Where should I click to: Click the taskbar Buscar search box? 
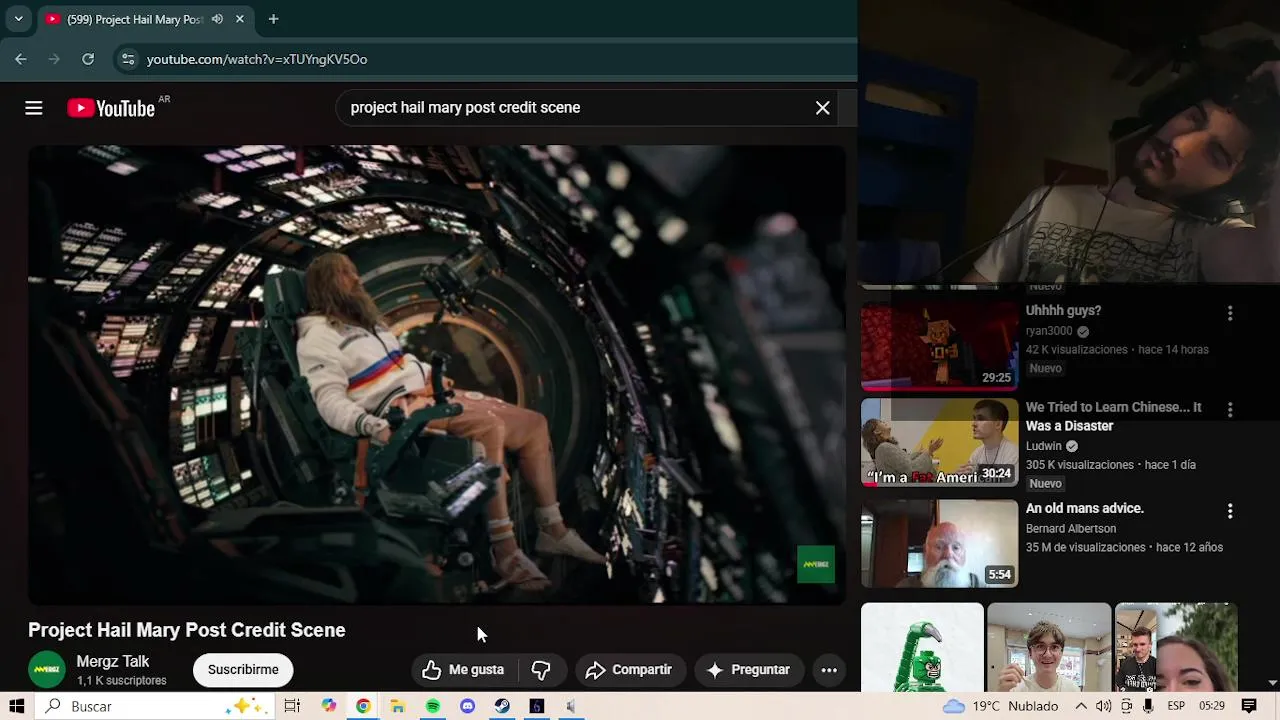pos(155,706)
